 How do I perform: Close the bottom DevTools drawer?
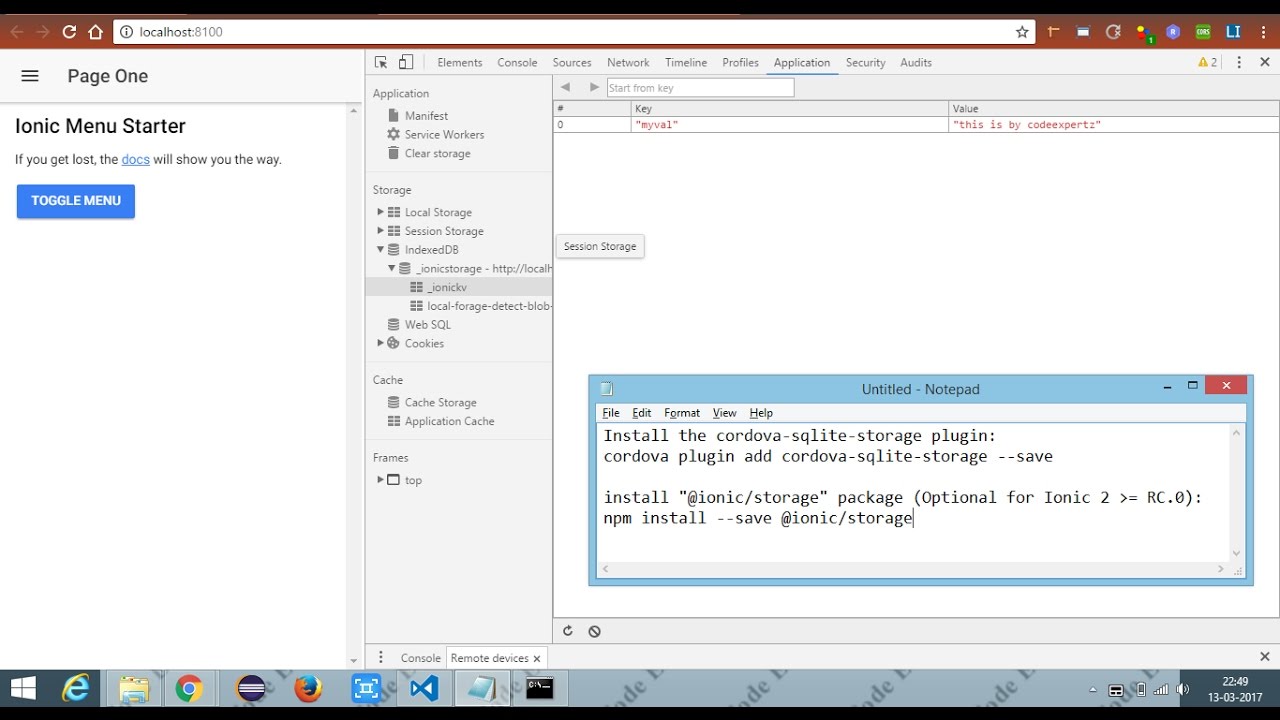tap(1265, 657)
